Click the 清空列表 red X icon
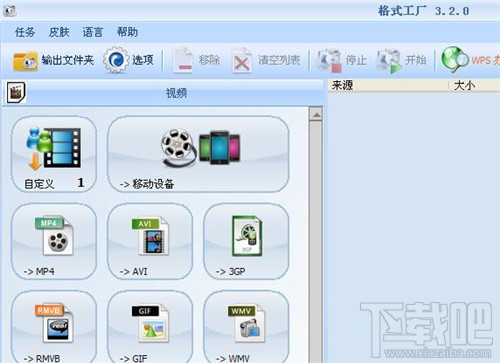This screenshot has height=363, width=500. click(x=242, y=61)
